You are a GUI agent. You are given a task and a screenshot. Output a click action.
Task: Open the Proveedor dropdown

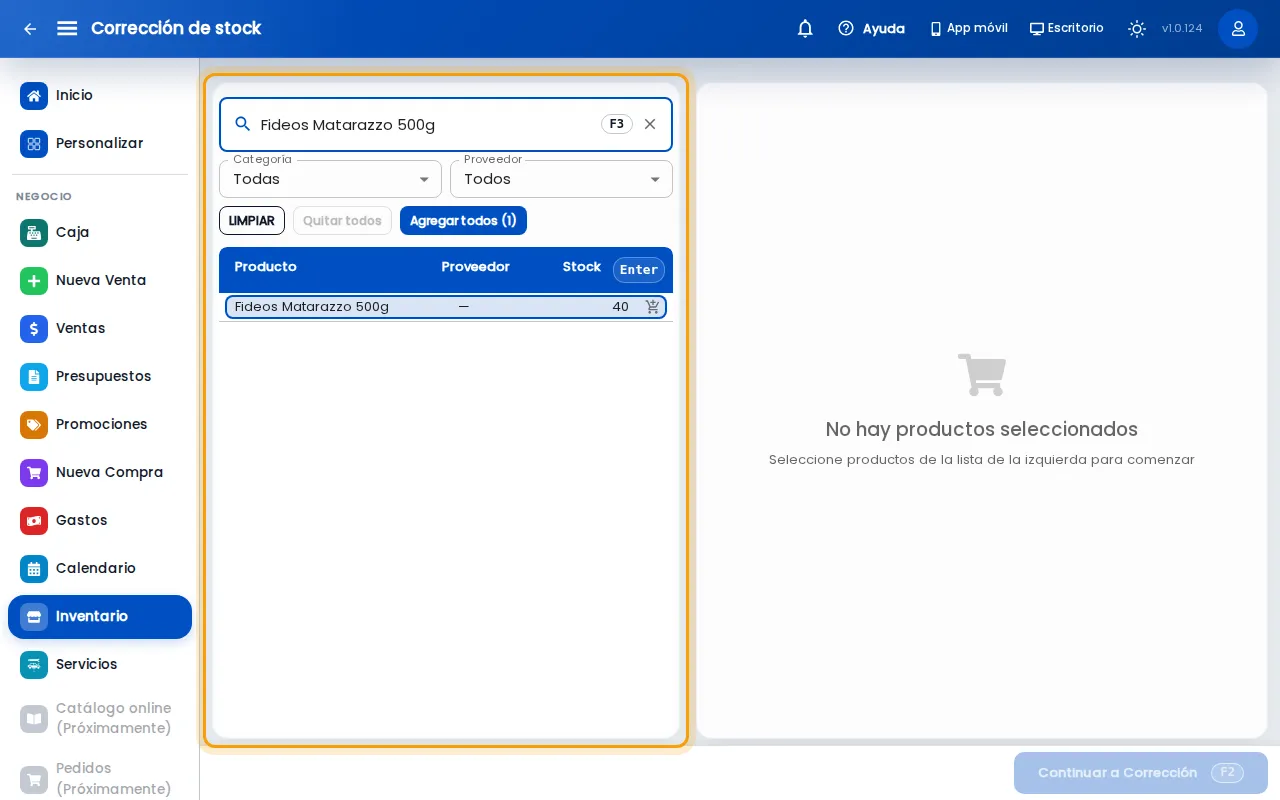point(561,179)
